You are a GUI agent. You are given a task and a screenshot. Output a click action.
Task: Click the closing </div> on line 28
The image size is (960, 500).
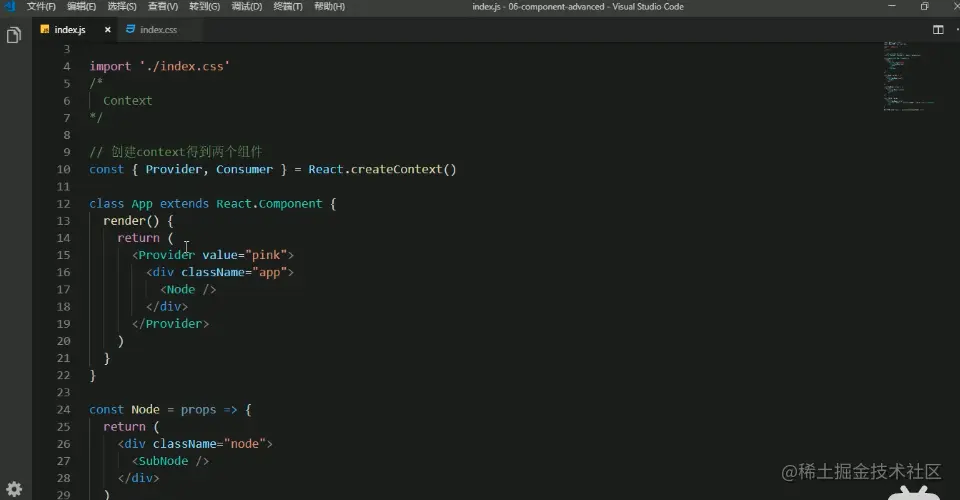[x=138, y=478]
